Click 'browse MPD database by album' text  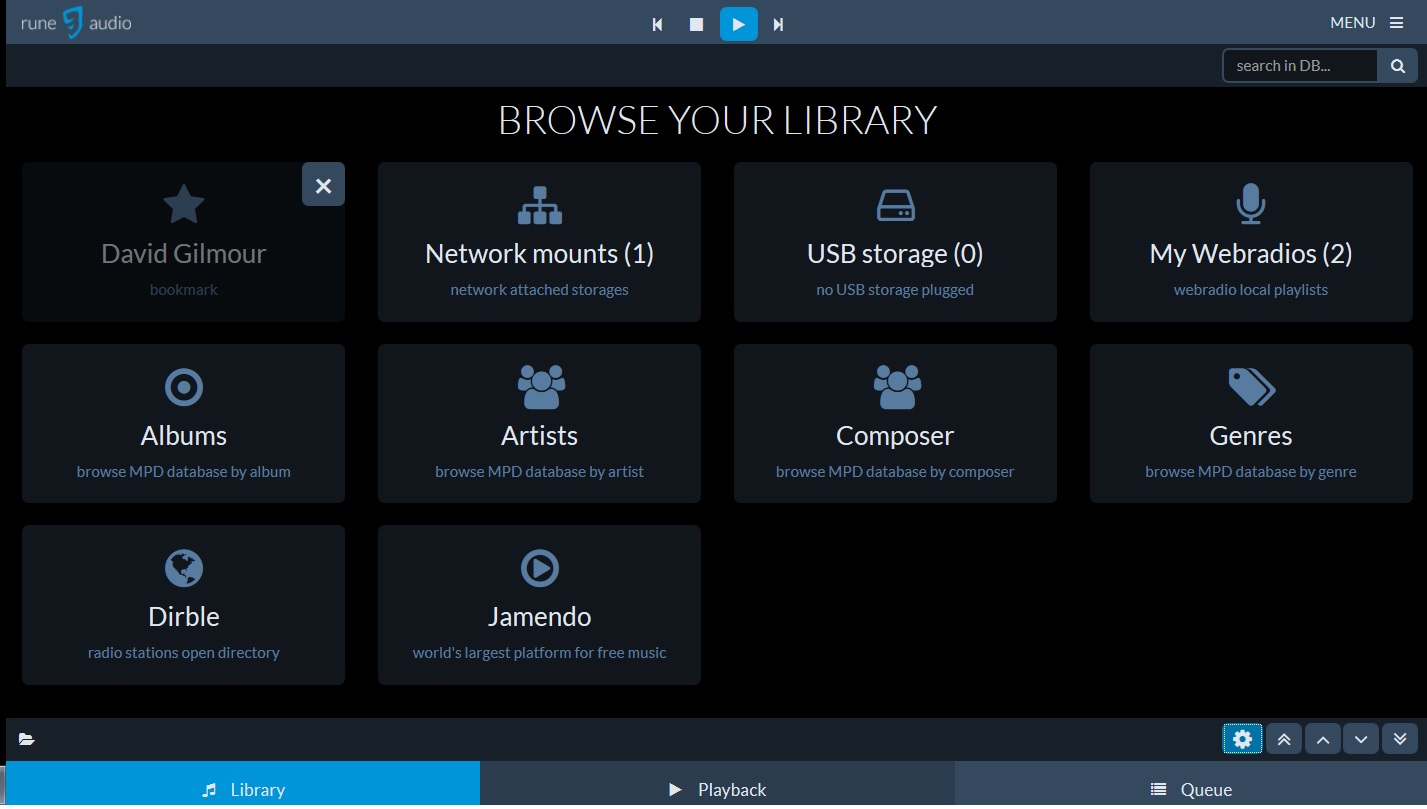point(184,472)
